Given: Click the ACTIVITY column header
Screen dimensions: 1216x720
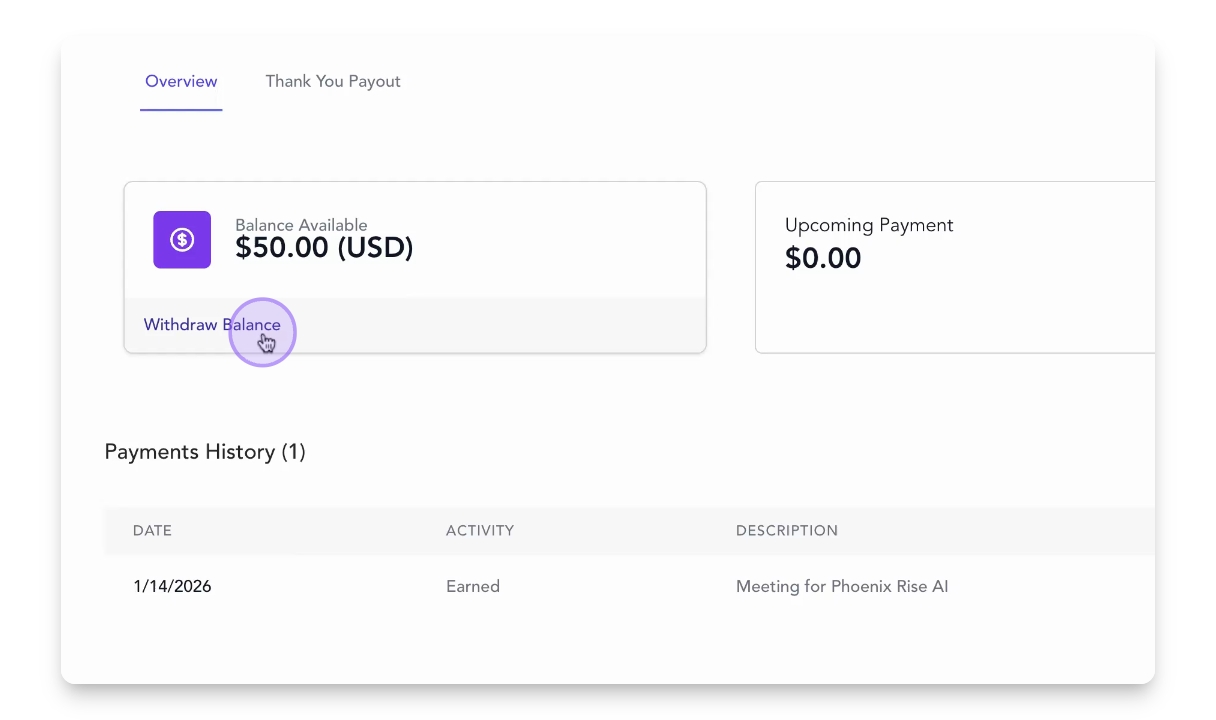Looking at the screenshot, I should tap(480, 531).
